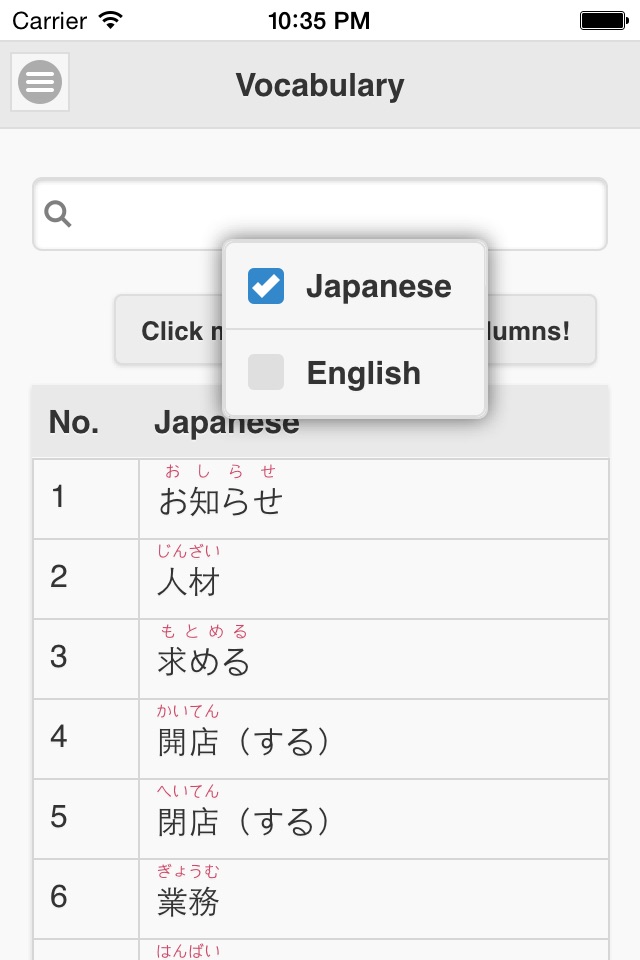
Task: Tap the battery indicator icon
Action: coord(602,20)
